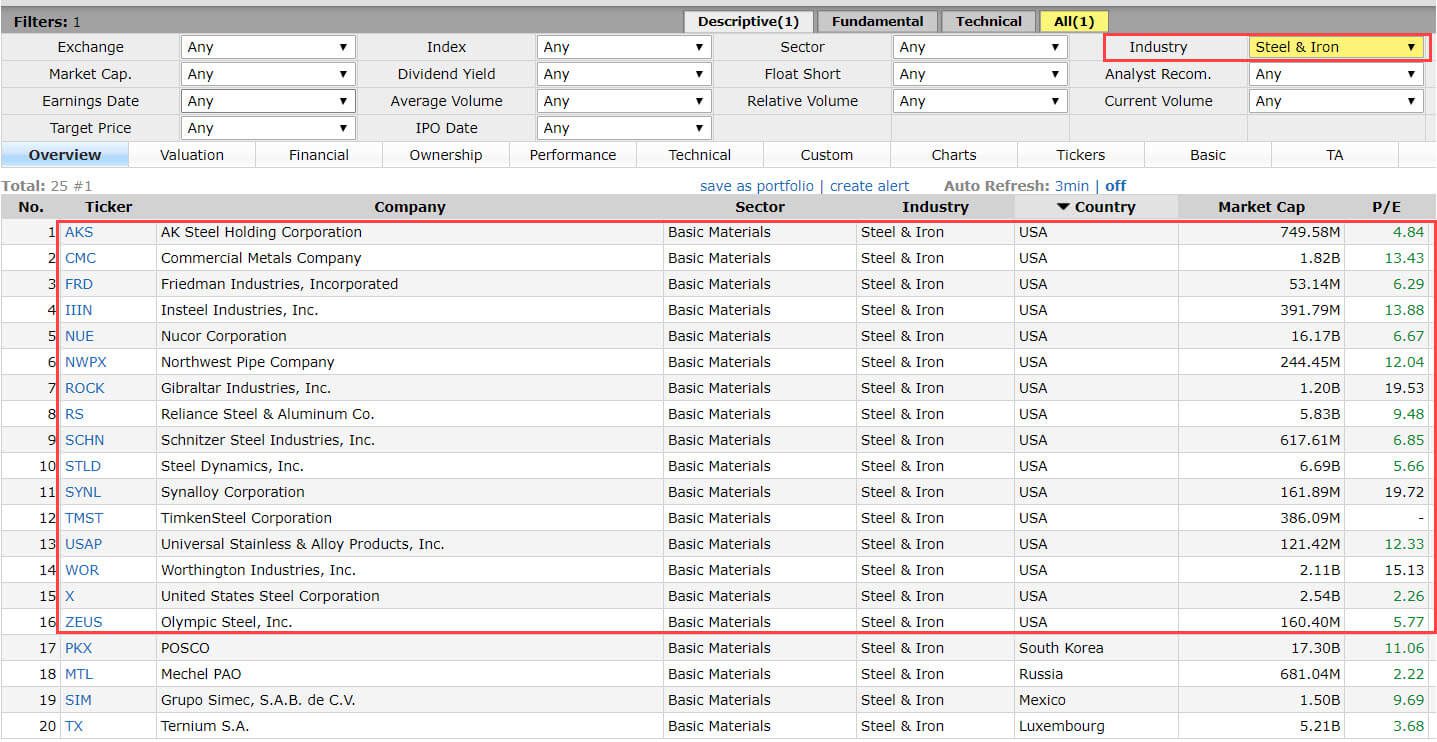Open the Charts view tab
This screenshot has width=1437, height=742.
(953, 154)
